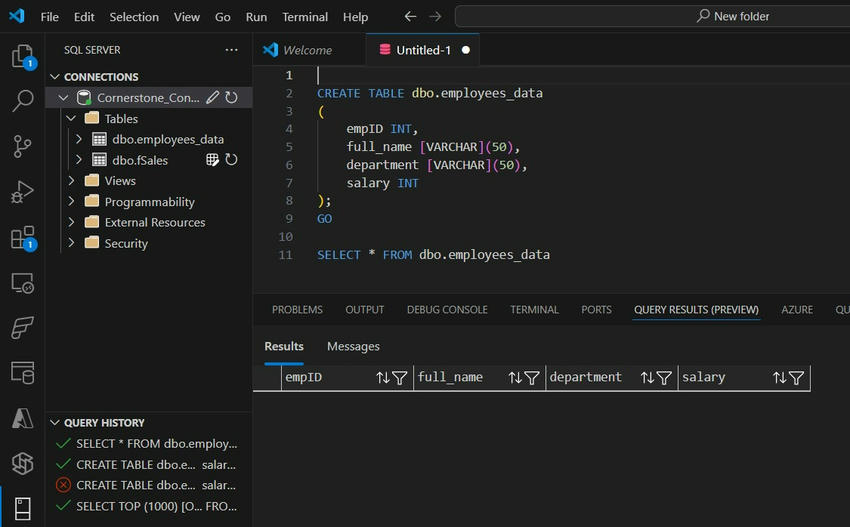Sort the full_name column
Screen dimensions: 850x527
click(515, 378)
